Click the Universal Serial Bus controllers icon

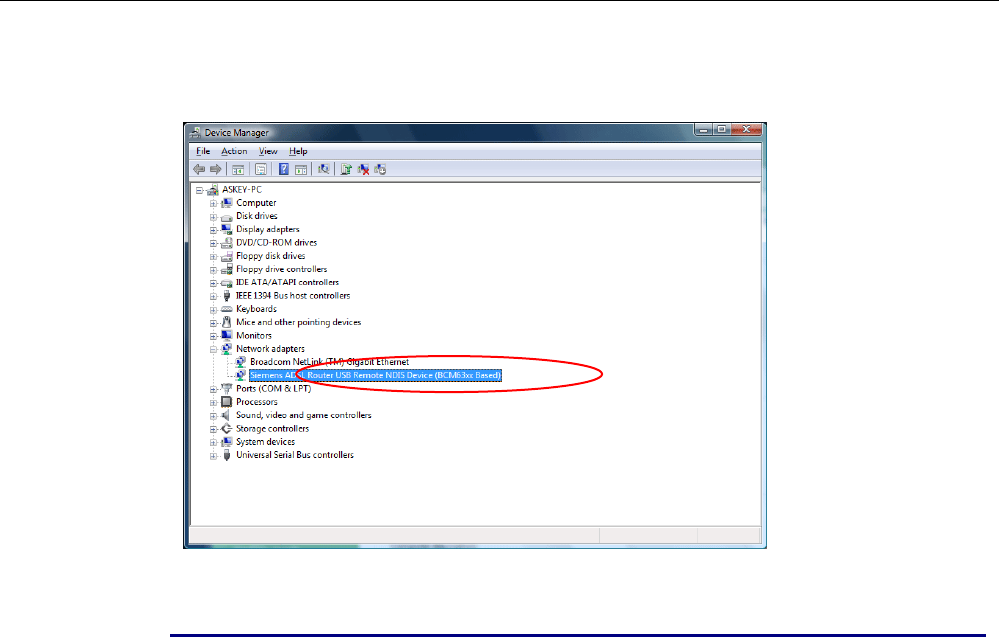point(226,455)
